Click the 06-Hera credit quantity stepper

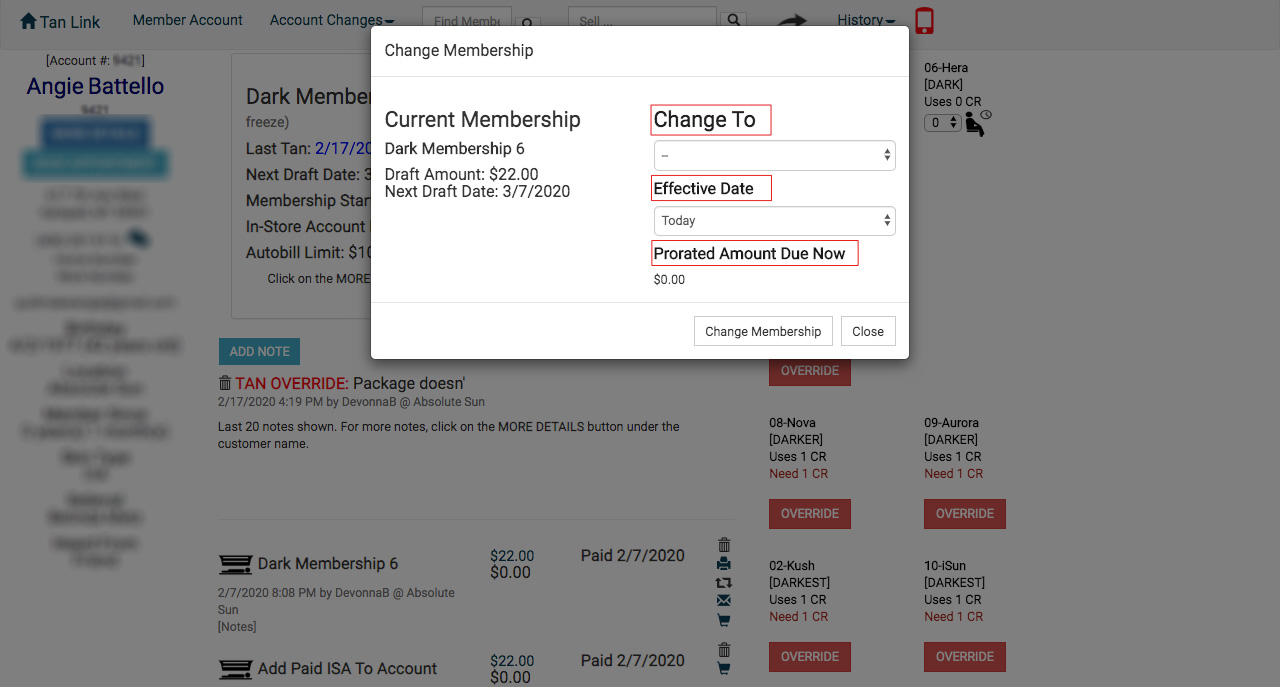click(943, 122)
